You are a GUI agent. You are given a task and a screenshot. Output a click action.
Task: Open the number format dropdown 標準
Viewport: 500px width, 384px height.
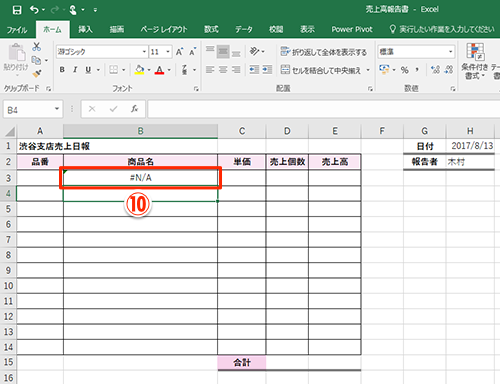point(450,52)
